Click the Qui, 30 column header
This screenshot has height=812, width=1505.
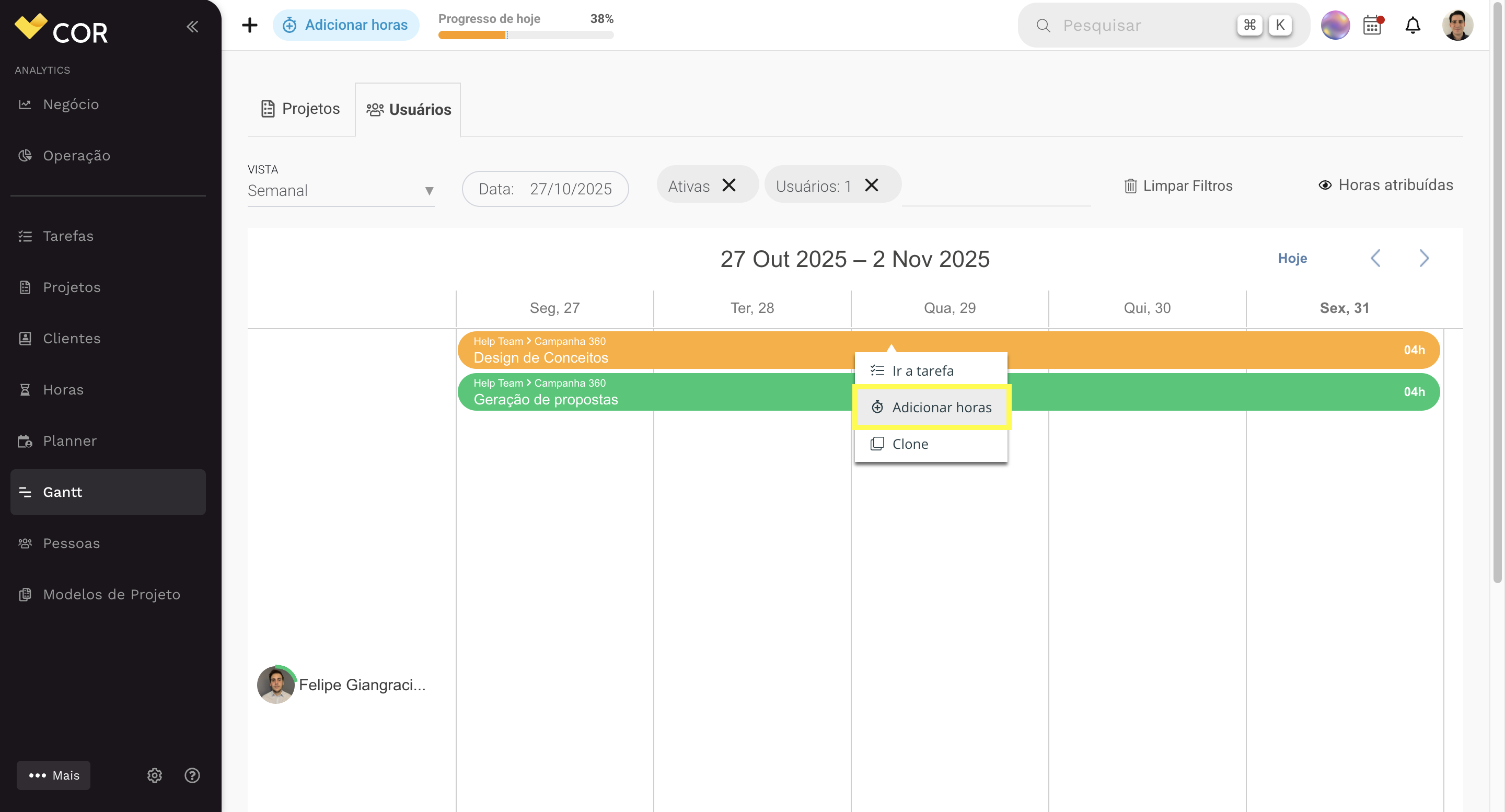pos(1147,308)
